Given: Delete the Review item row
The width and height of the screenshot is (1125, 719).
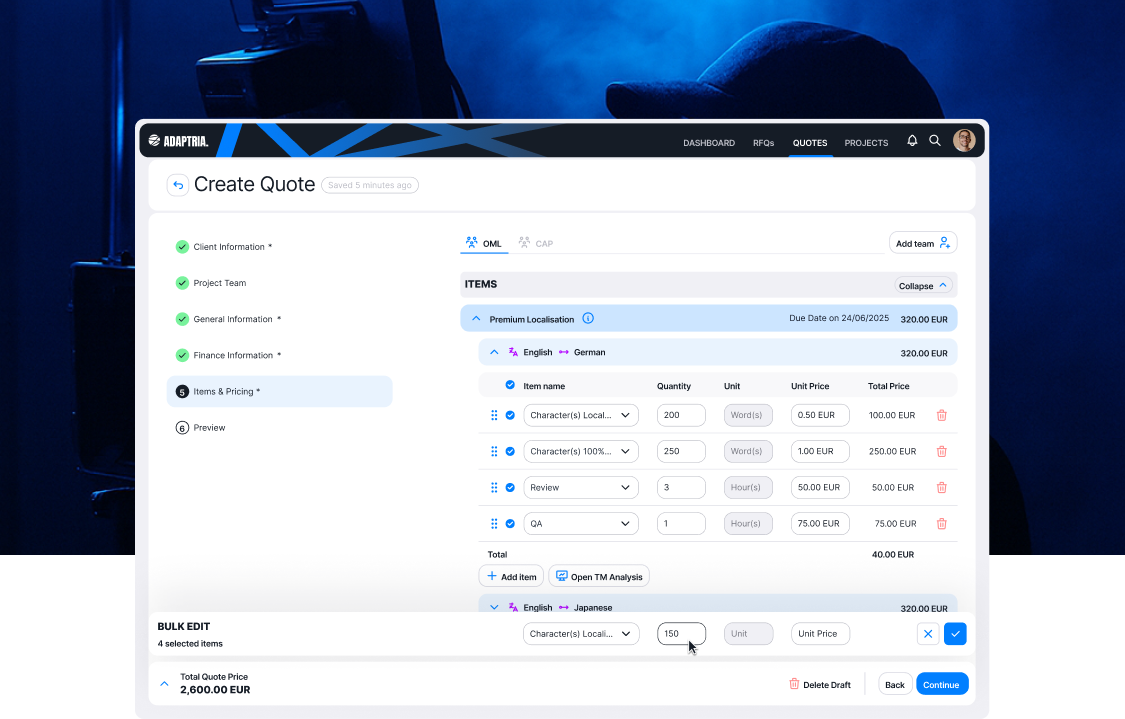Looking at the screenshot, I should (942, 487).
